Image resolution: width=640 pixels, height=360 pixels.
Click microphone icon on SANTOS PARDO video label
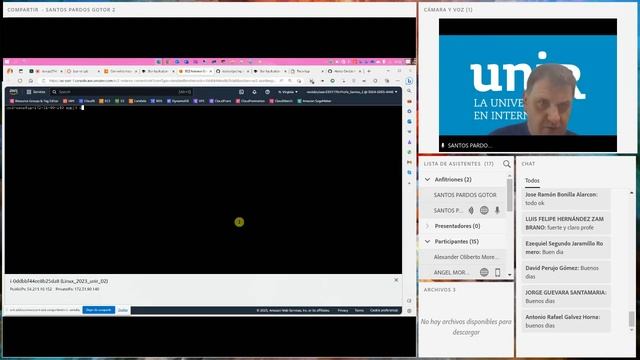pyautogui.click(x=443, y=145)
